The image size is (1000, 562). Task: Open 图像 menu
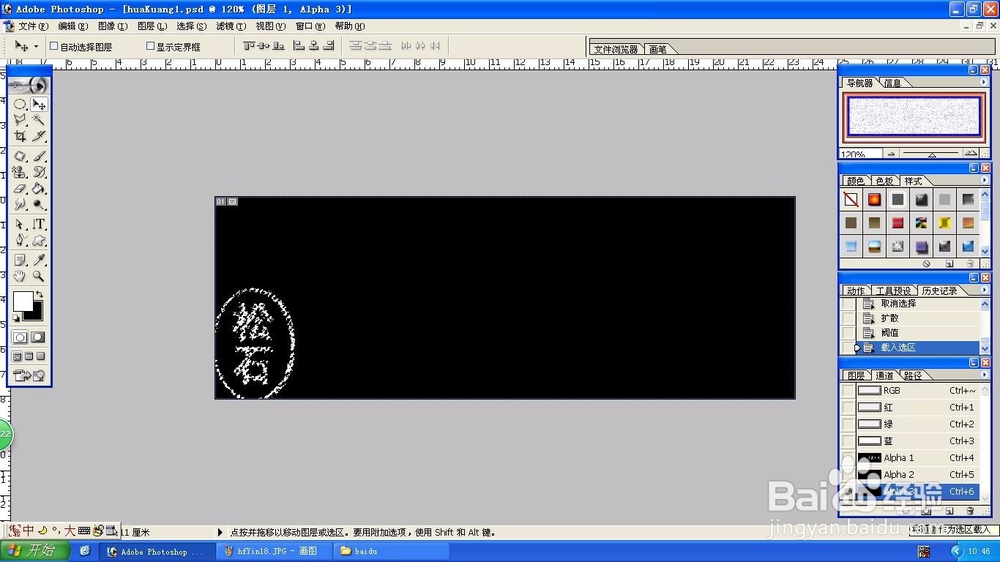click(112, 26)
